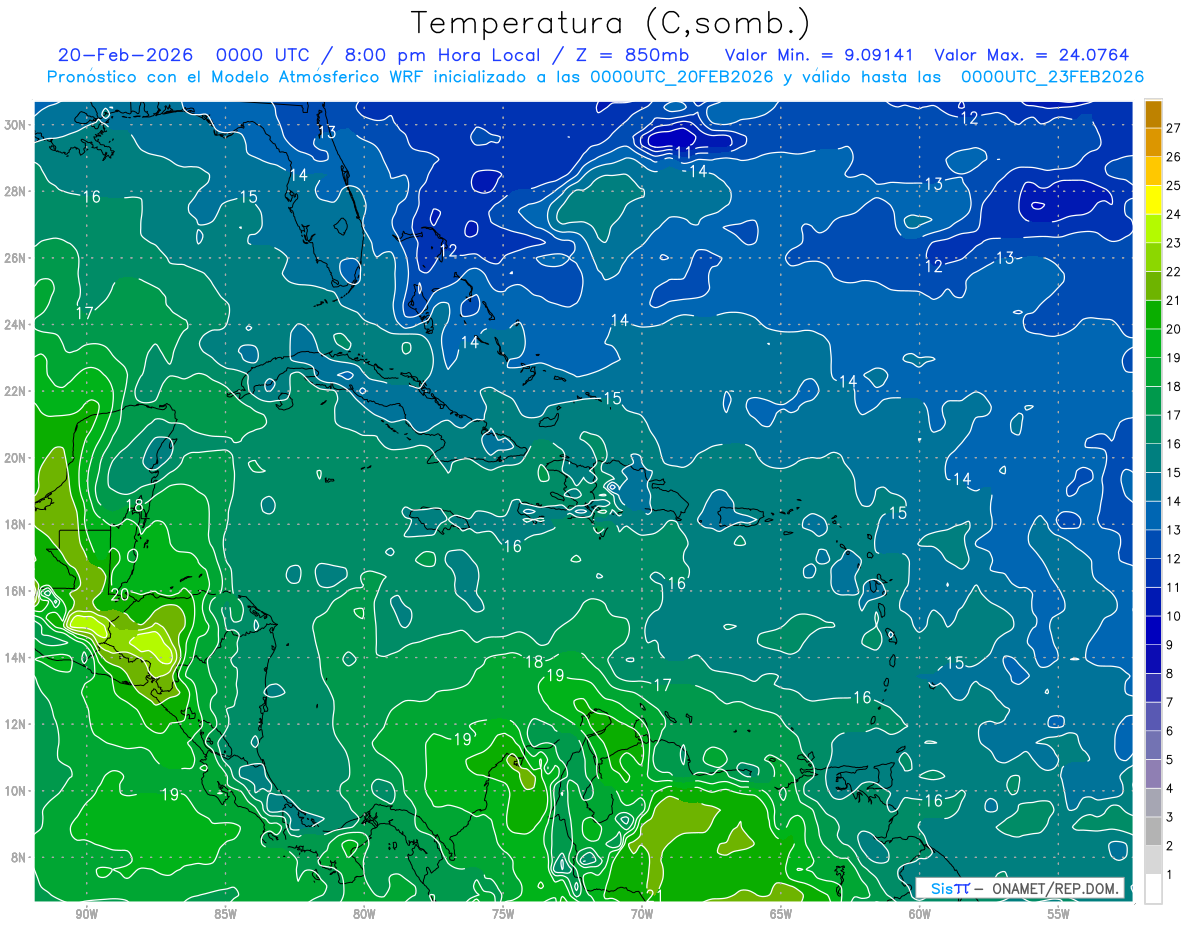Click the 30N latitude axis label
The image size is (1200, 927).
click(x=16, y=125)
